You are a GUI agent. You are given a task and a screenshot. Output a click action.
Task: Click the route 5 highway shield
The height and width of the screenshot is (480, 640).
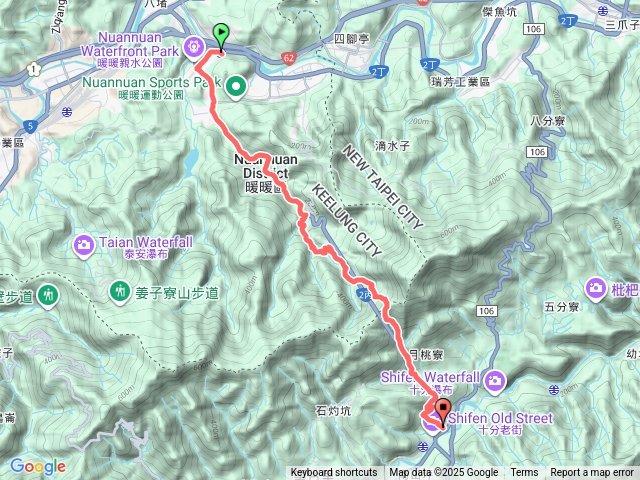tap(30, 126)
